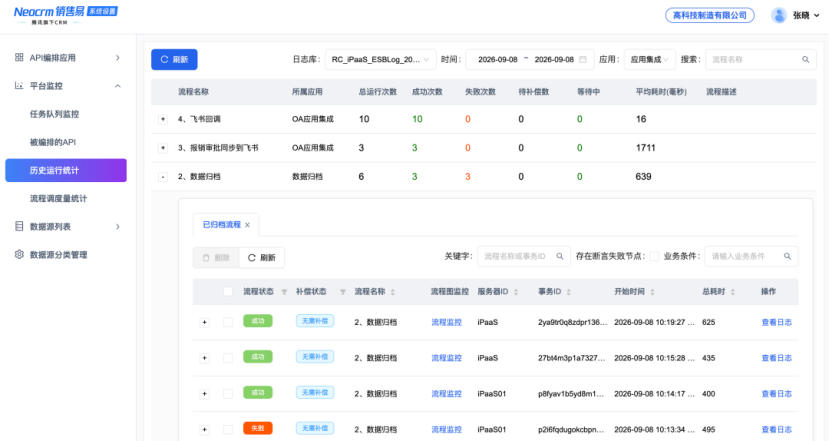Click user avatar icon for 张晓
The image size is (830, 441).
coord(779,15)
